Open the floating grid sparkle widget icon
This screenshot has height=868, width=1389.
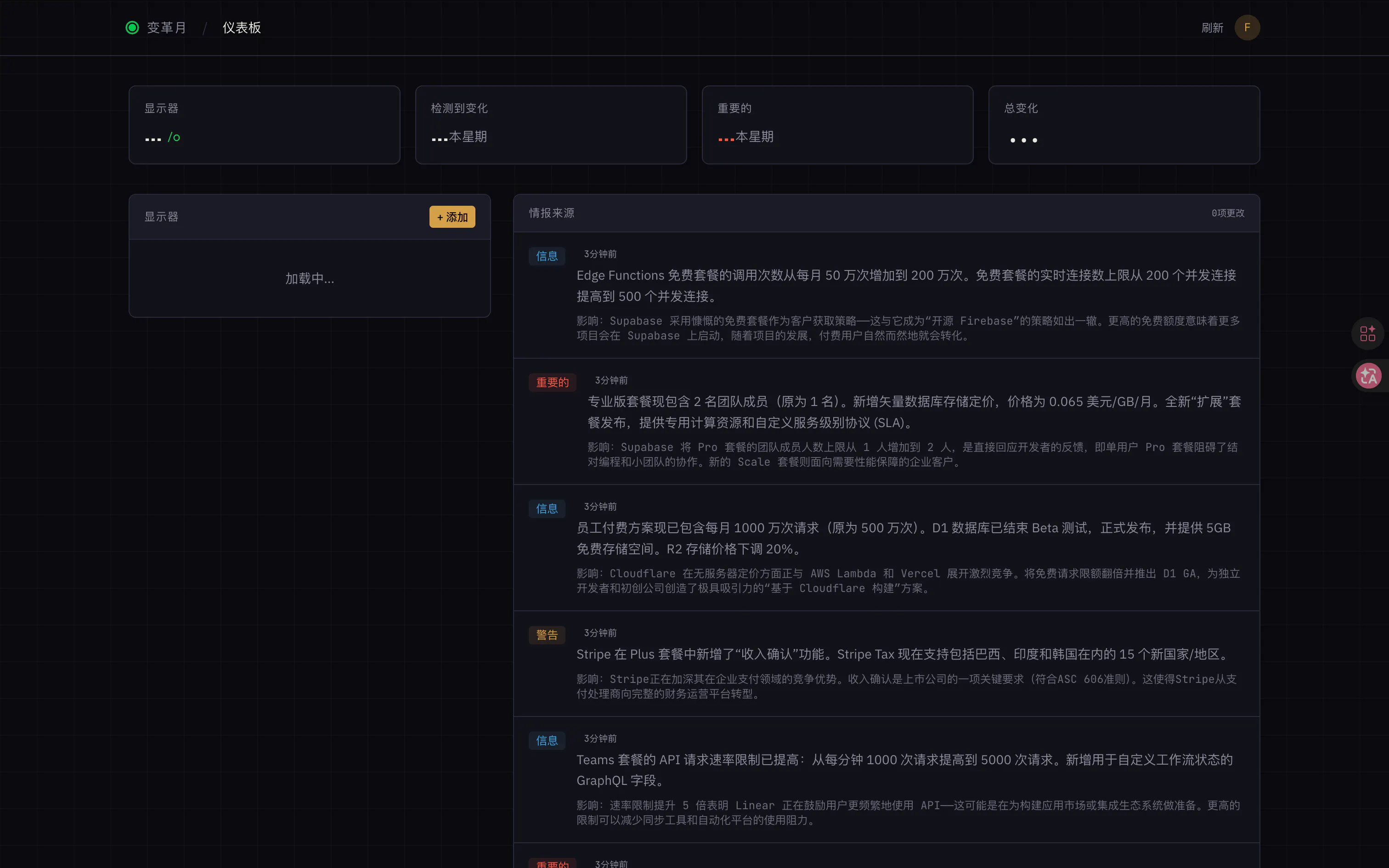click(x=1368, y=333)
